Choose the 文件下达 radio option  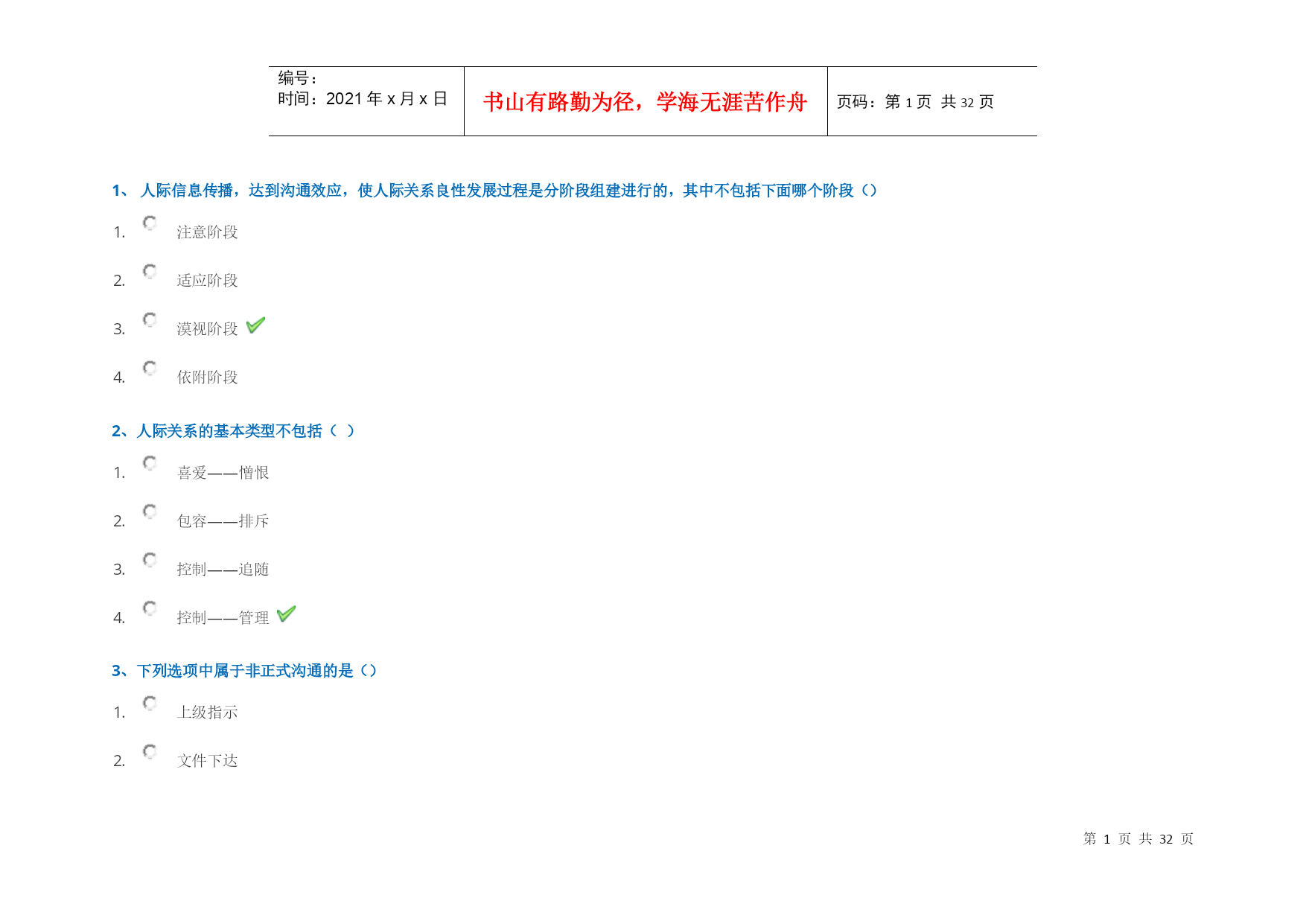pyautogui.click(x=150, y=751)
